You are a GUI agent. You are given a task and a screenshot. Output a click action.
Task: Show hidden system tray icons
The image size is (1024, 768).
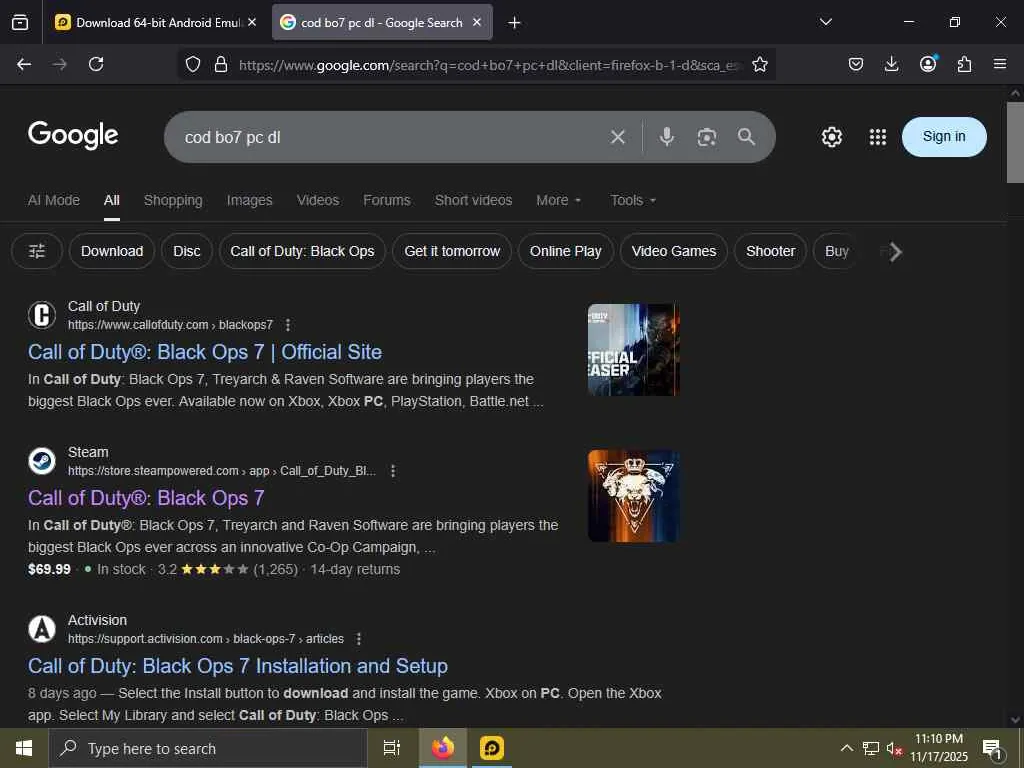846,748
